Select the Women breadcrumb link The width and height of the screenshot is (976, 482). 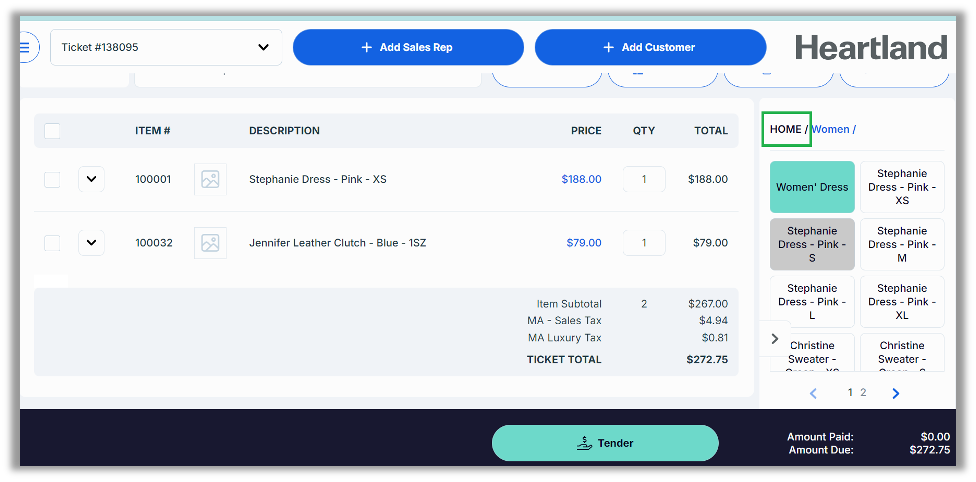830,129
